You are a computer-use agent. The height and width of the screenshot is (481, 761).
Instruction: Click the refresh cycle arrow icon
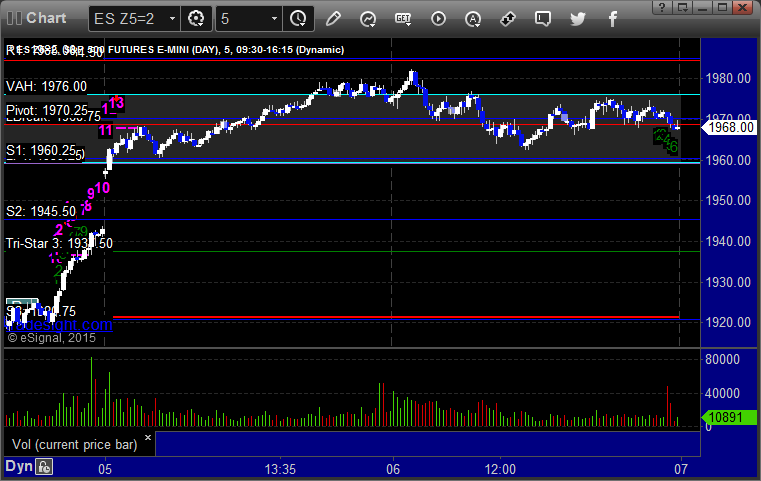pyautogui.click(x=368, y=18)
